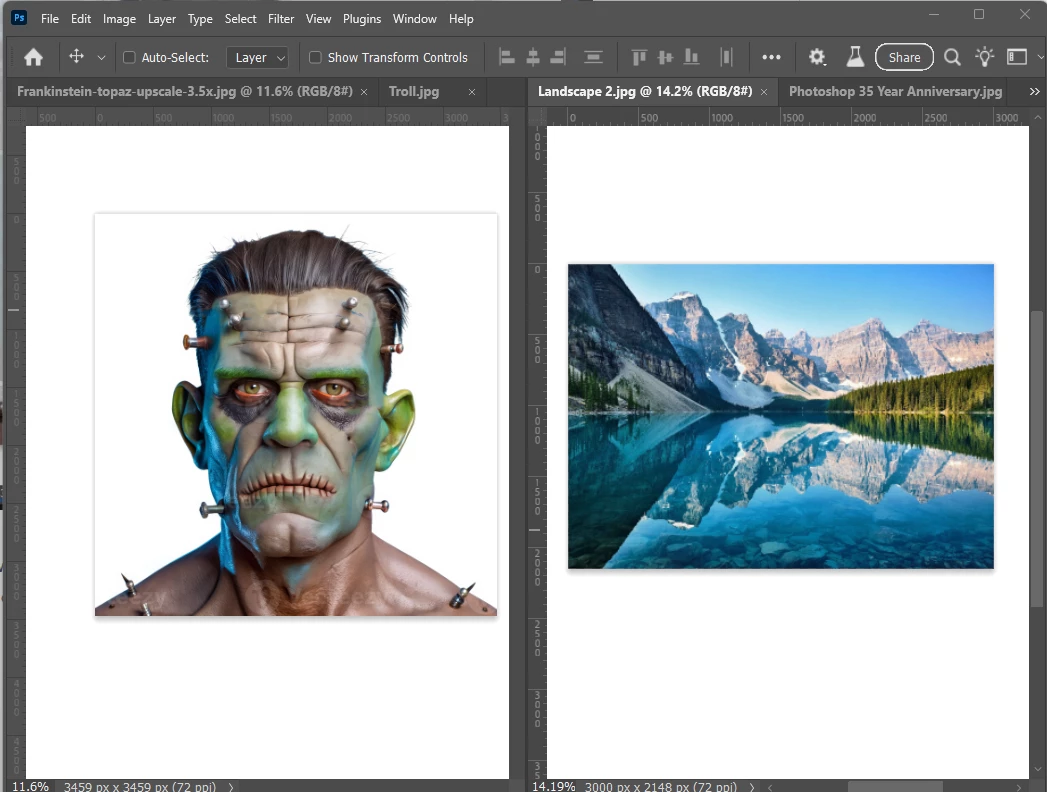Open the File menu

point(50,19)
